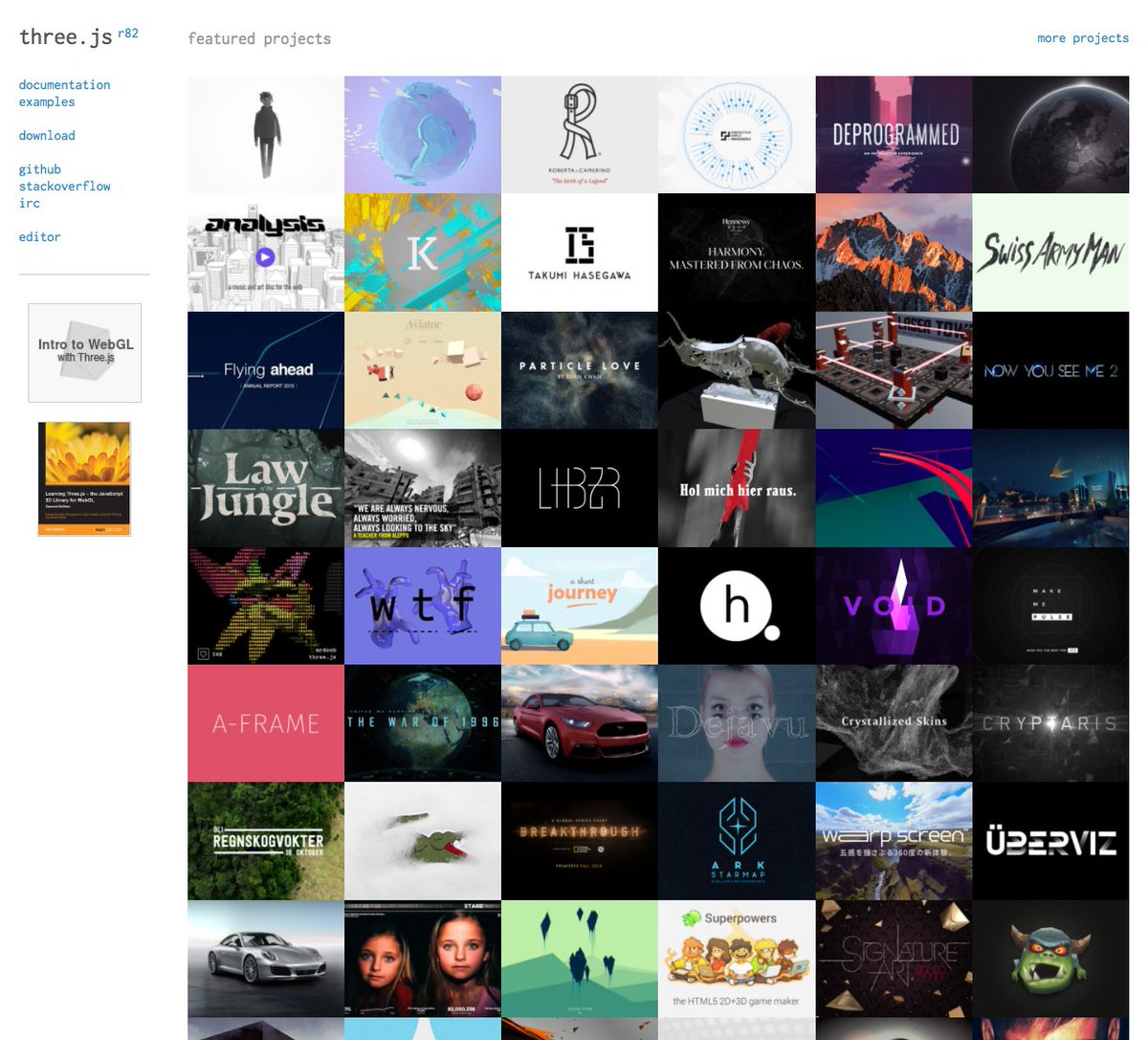Click the more projects link

(x=1083, y=38)
